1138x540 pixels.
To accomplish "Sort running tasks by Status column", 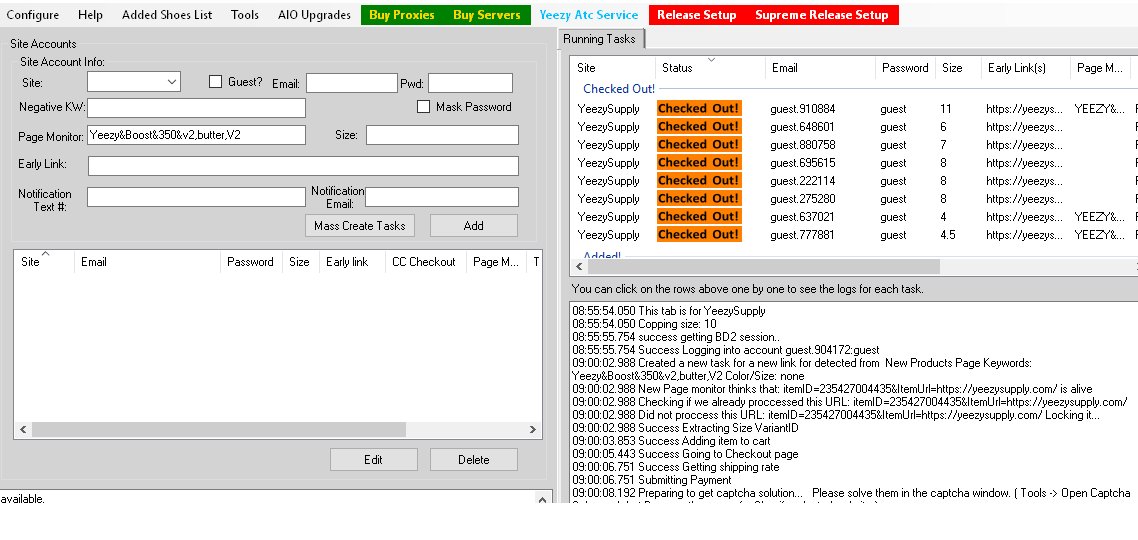I will point(710,68).
